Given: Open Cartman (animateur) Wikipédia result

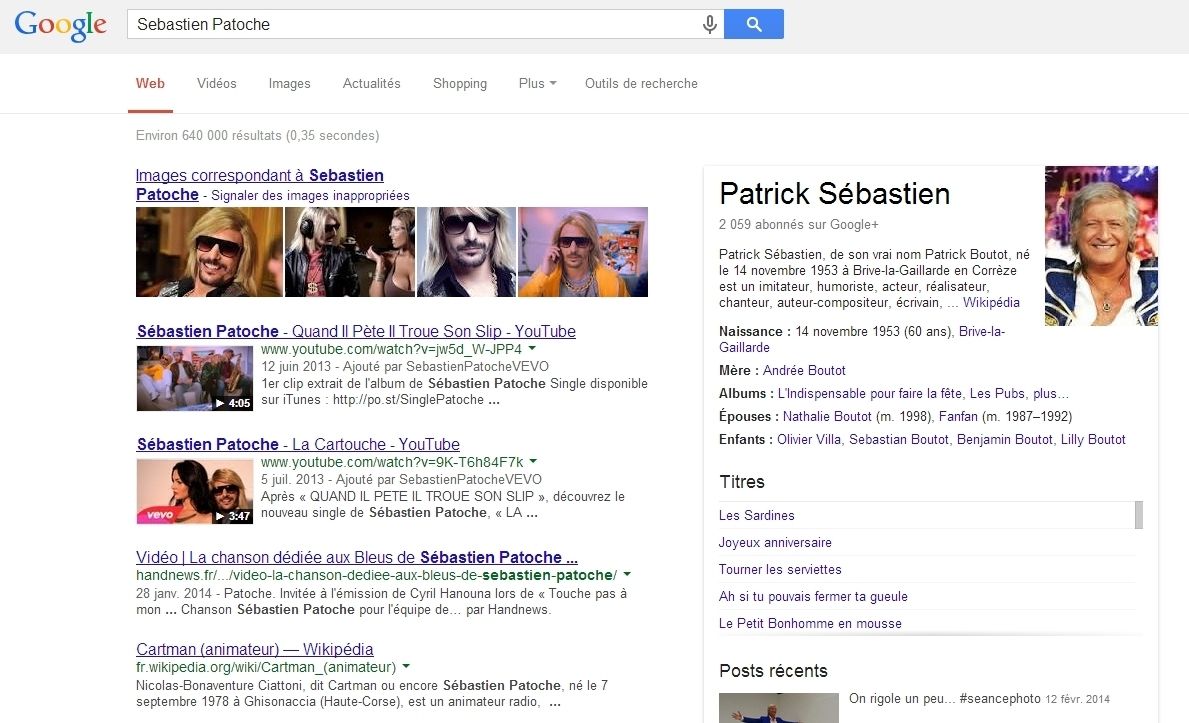Looking at the screenshot, I should (x=255, y=649).
